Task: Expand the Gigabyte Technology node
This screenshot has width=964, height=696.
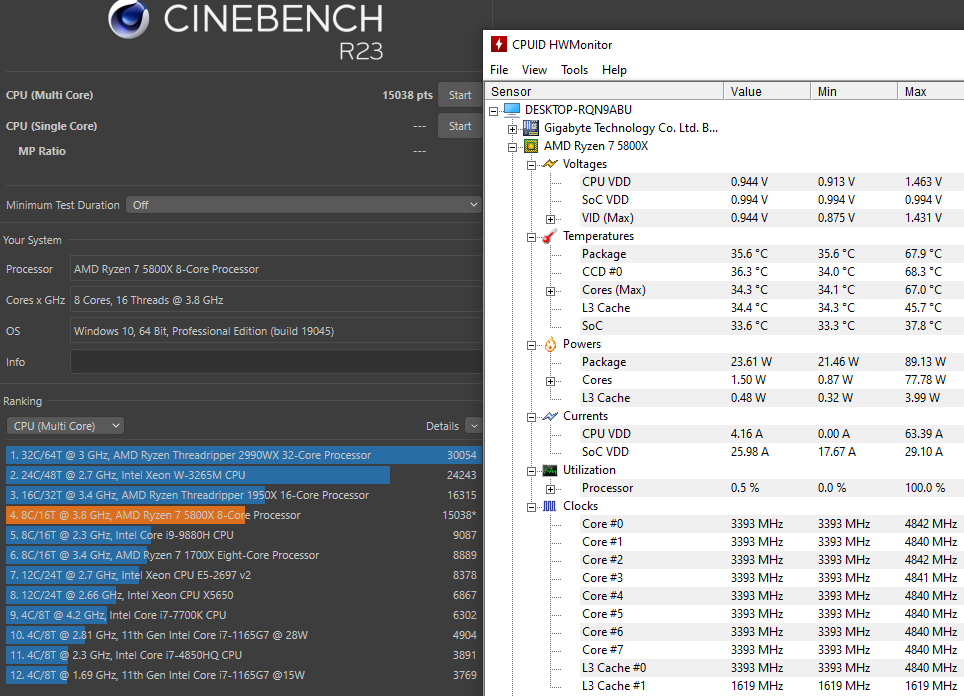Action: coord(513,129)
